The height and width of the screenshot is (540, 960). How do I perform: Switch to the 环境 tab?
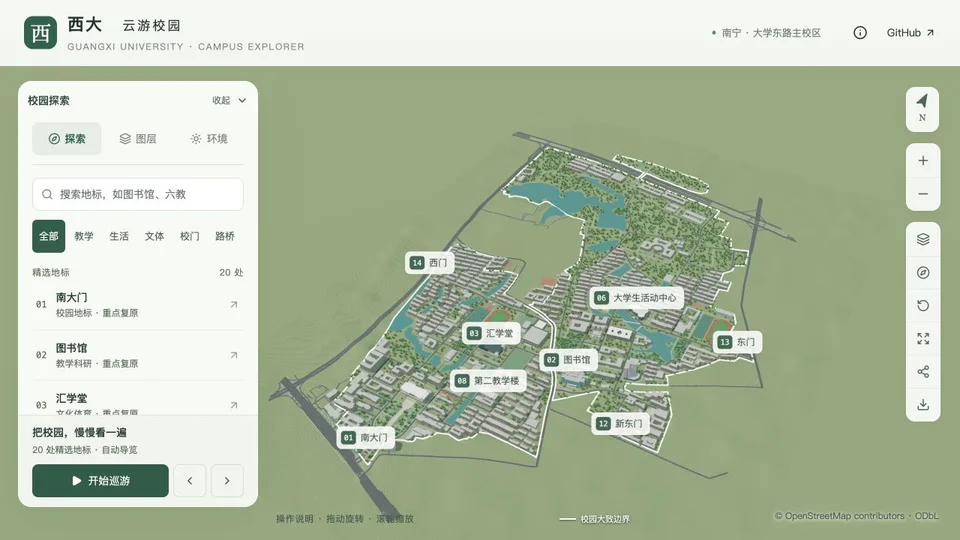209,139
